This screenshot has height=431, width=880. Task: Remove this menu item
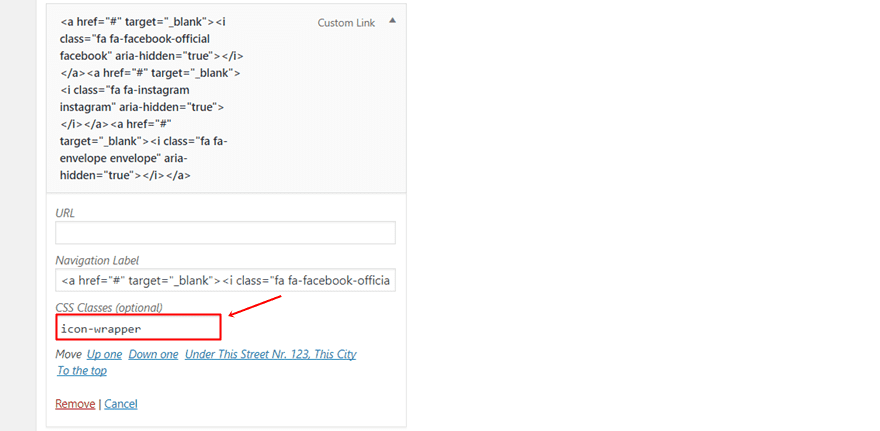[75, 404]
